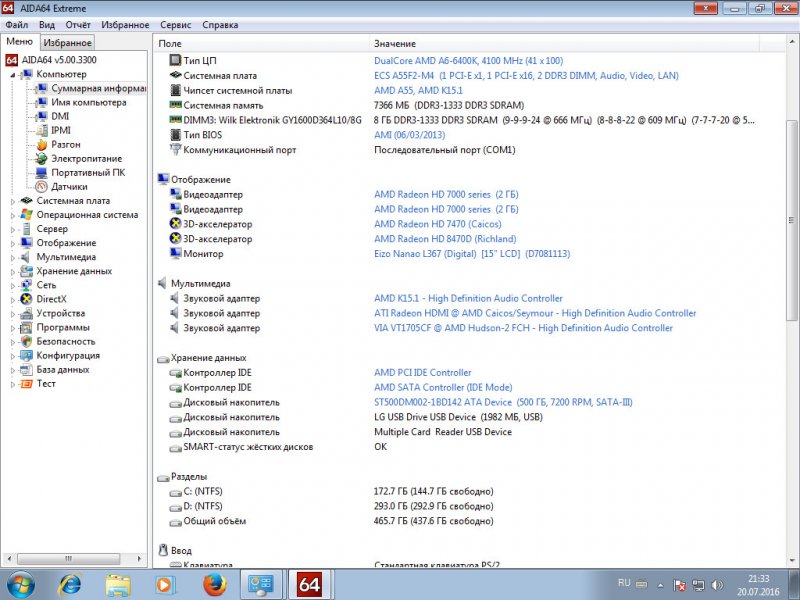800x600 pixels.
Task: Click the Internet Explorer taskbar icon
Action: click(x=70, y=583)
